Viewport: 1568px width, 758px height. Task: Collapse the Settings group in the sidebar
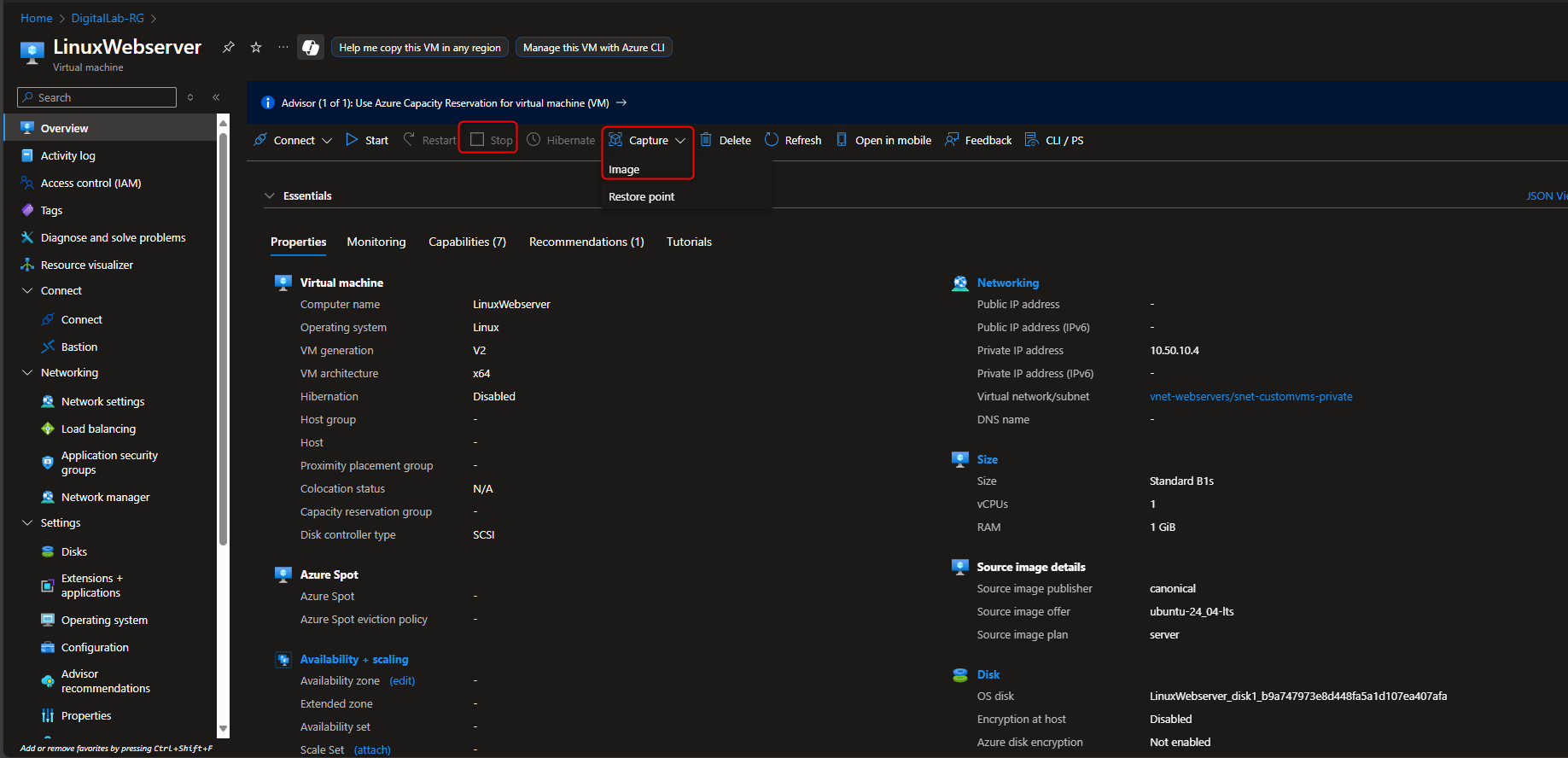(27, 522)
